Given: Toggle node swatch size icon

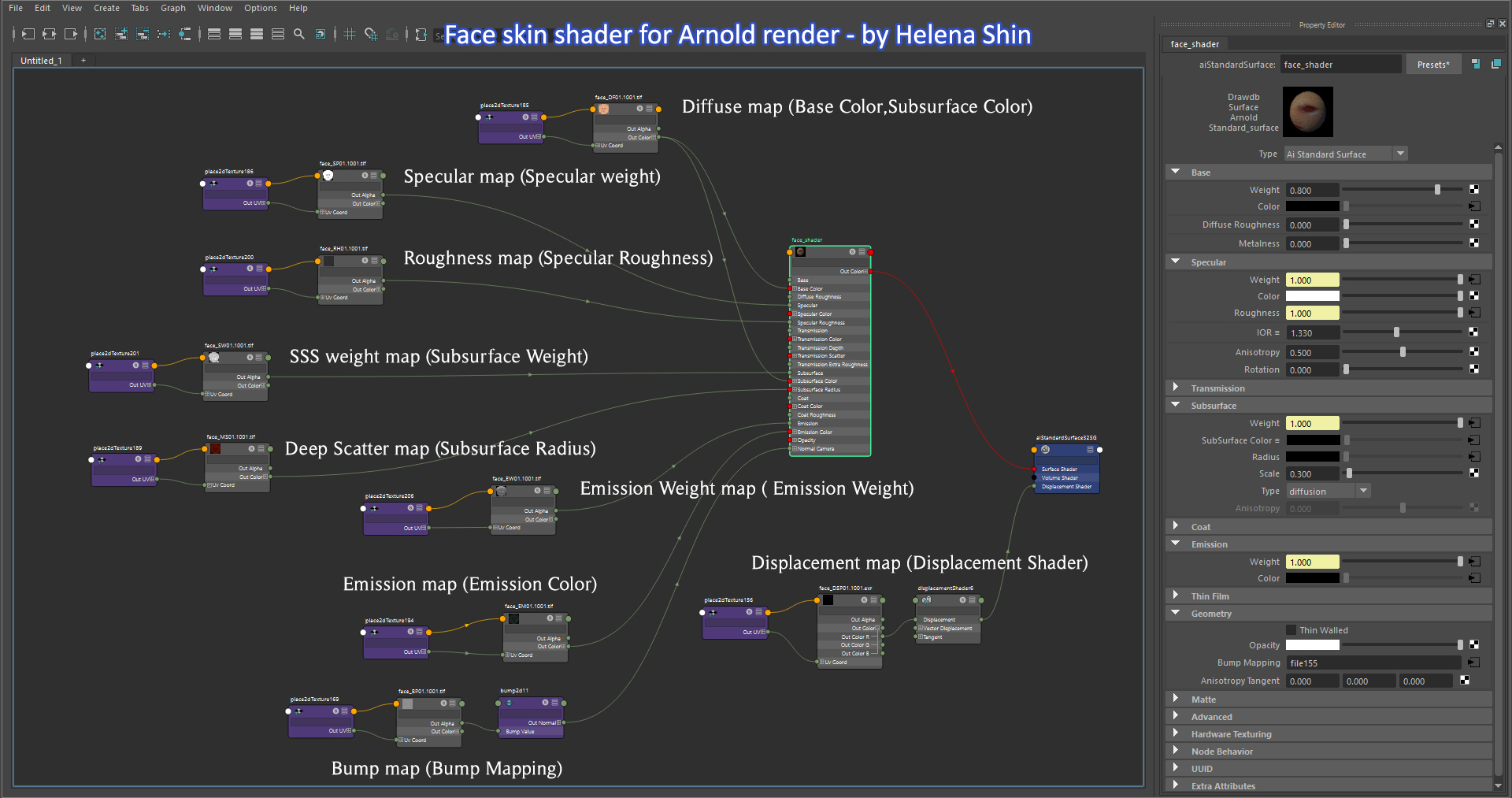Looking at the screenshot, I should (321, 34).
